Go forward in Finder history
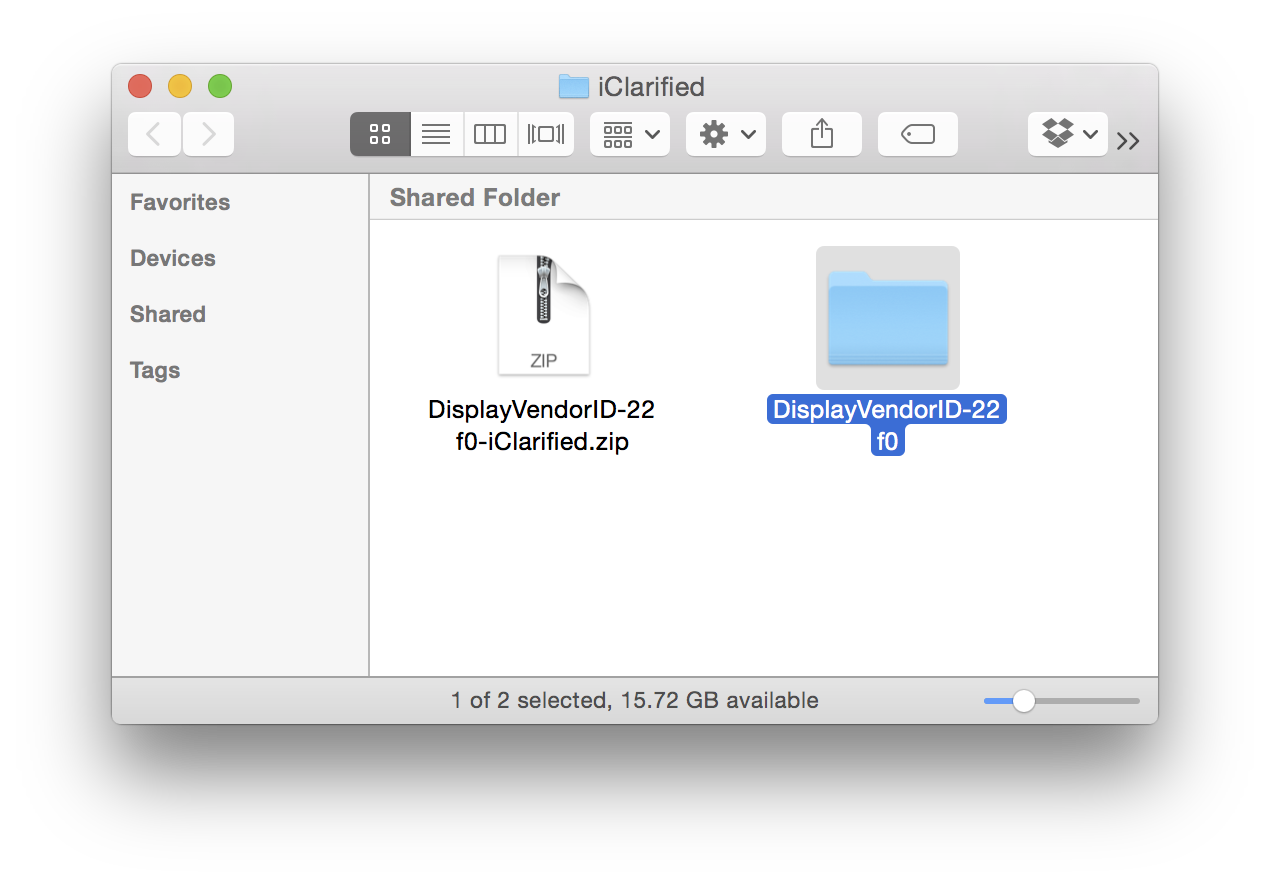Viewport: 1270px width, 884px height. click(208, 134)
